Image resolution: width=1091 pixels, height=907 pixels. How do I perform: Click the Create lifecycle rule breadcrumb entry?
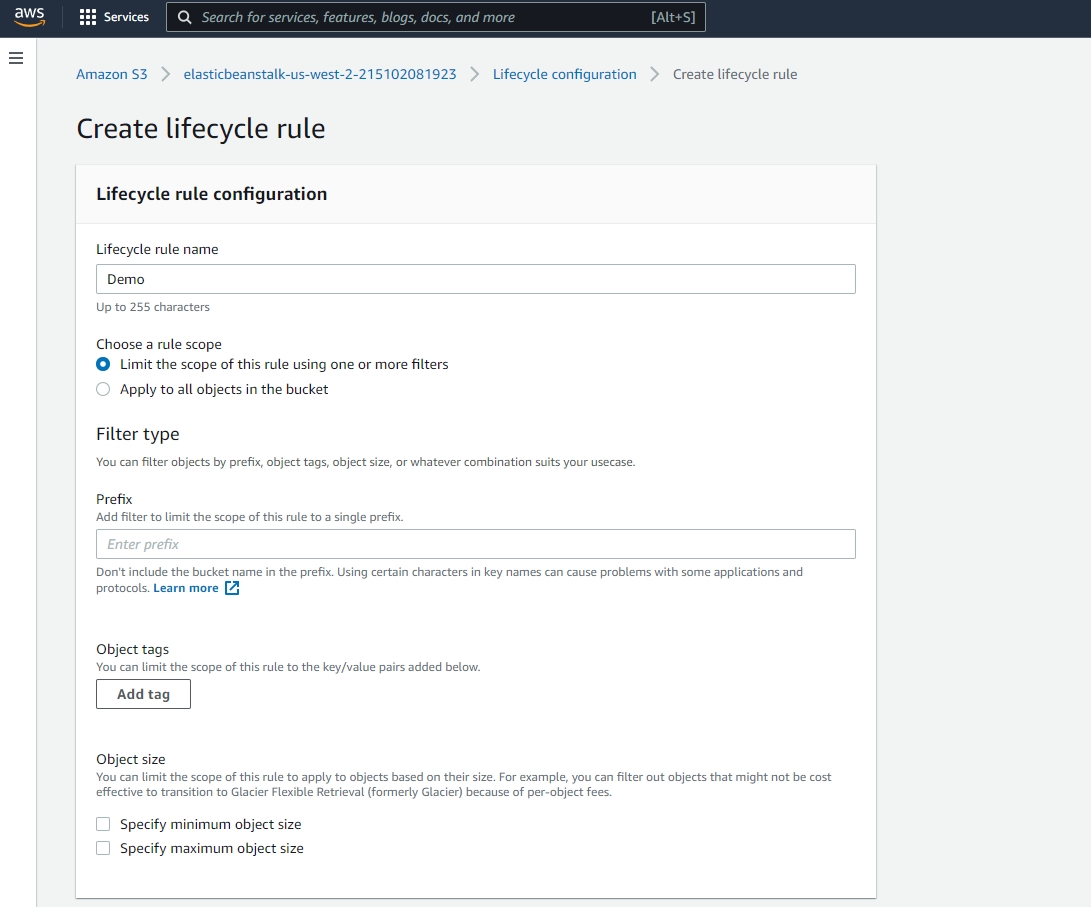(x=735, y=74)
